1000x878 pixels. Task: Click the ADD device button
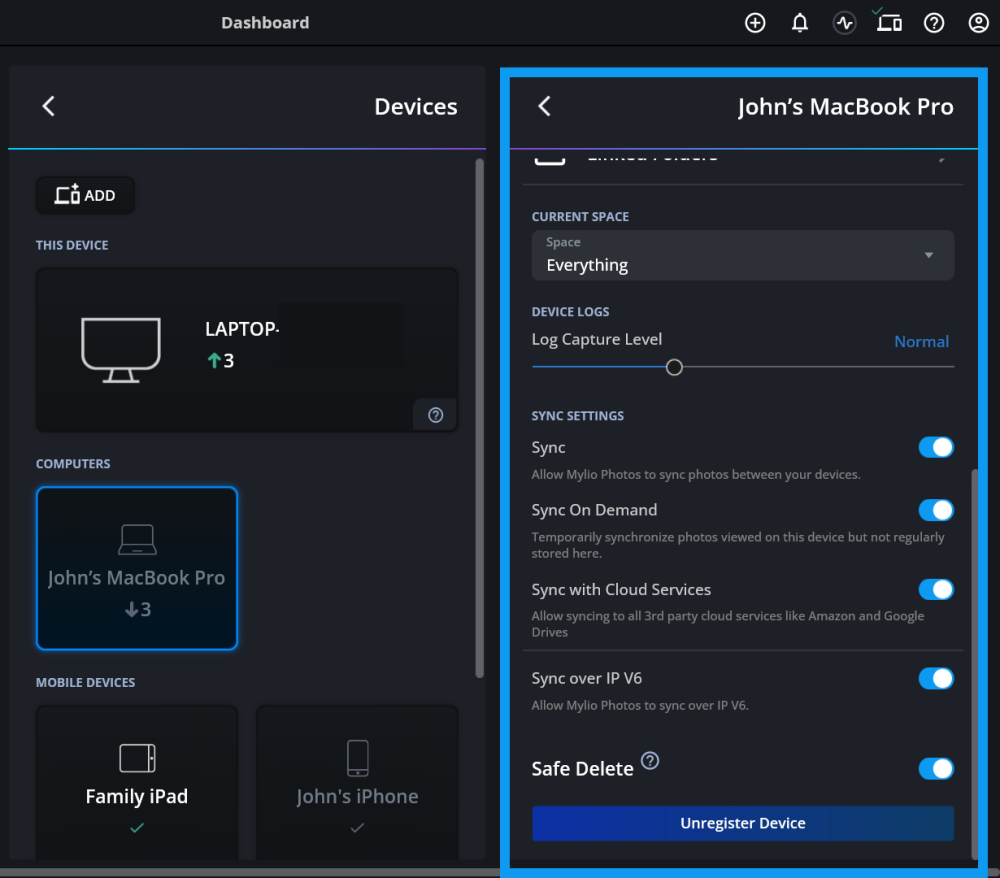(x=85, y=195)
